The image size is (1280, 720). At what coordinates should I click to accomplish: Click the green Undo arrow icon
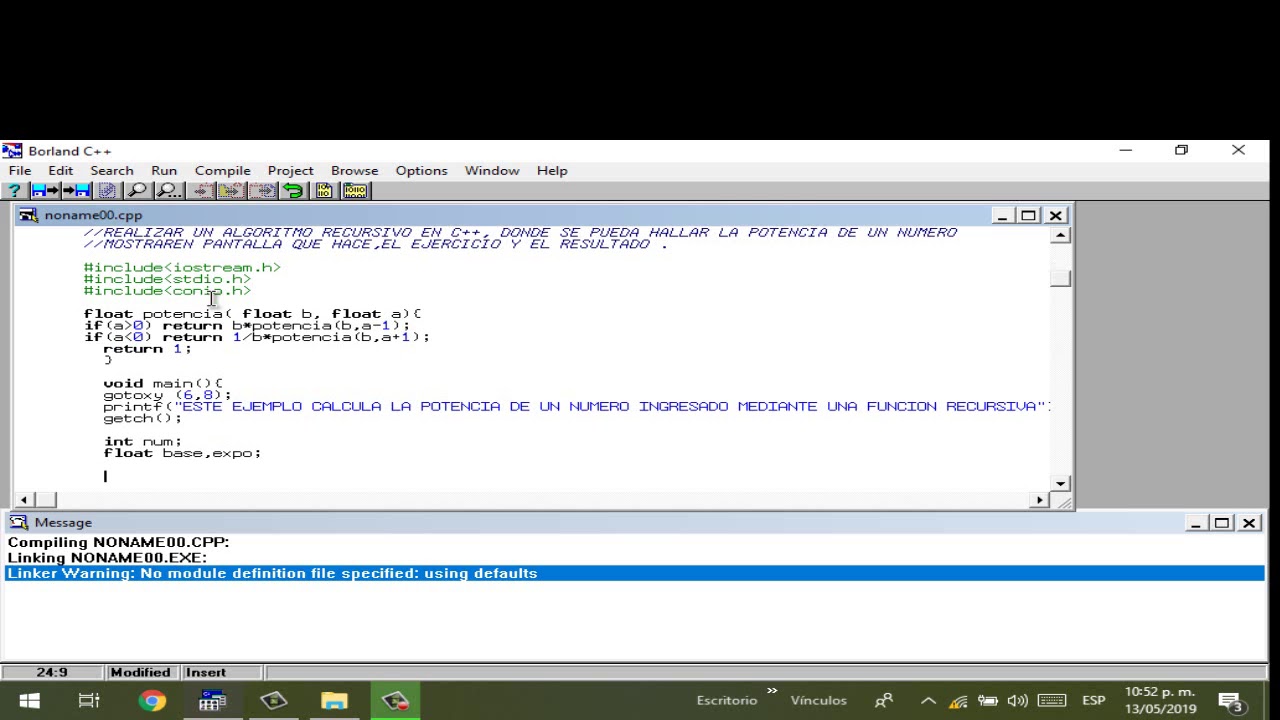pyautogui.click(x=293, y=190)
